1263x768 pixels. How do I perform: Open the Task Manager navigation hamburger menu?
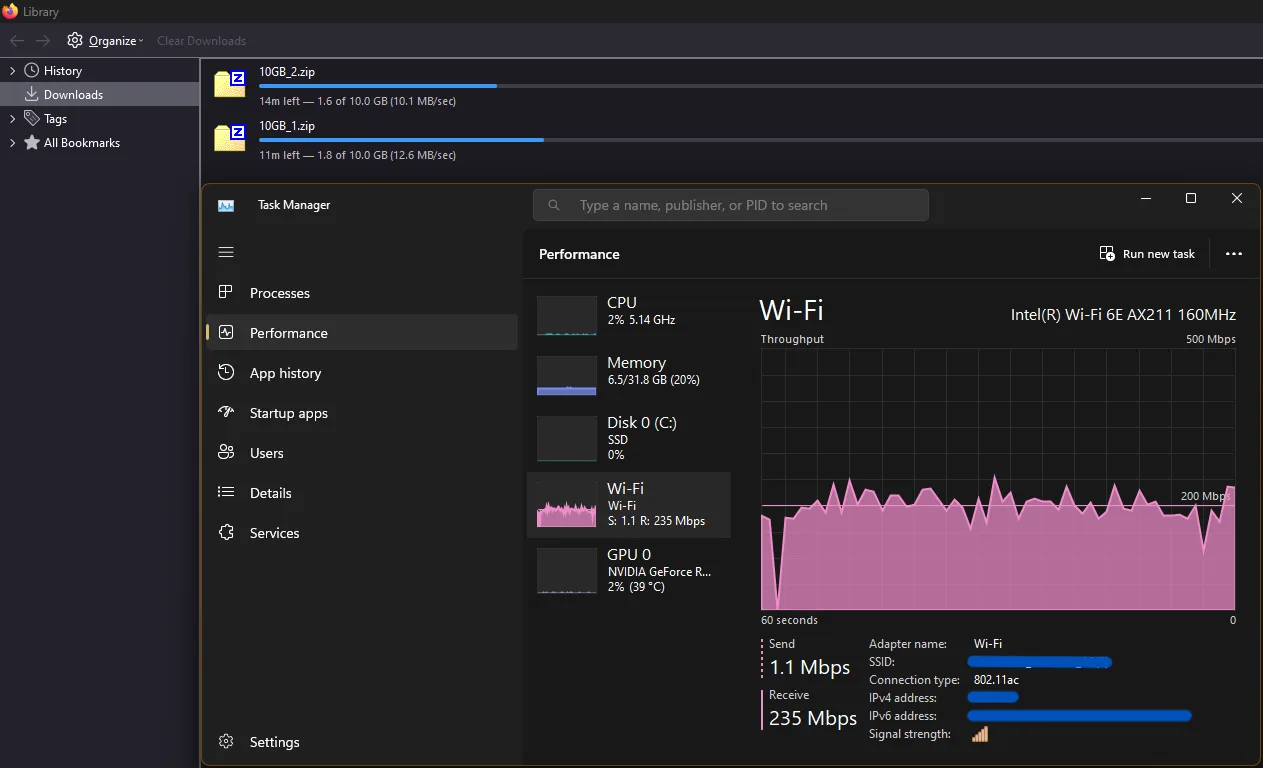pos(226,252)
